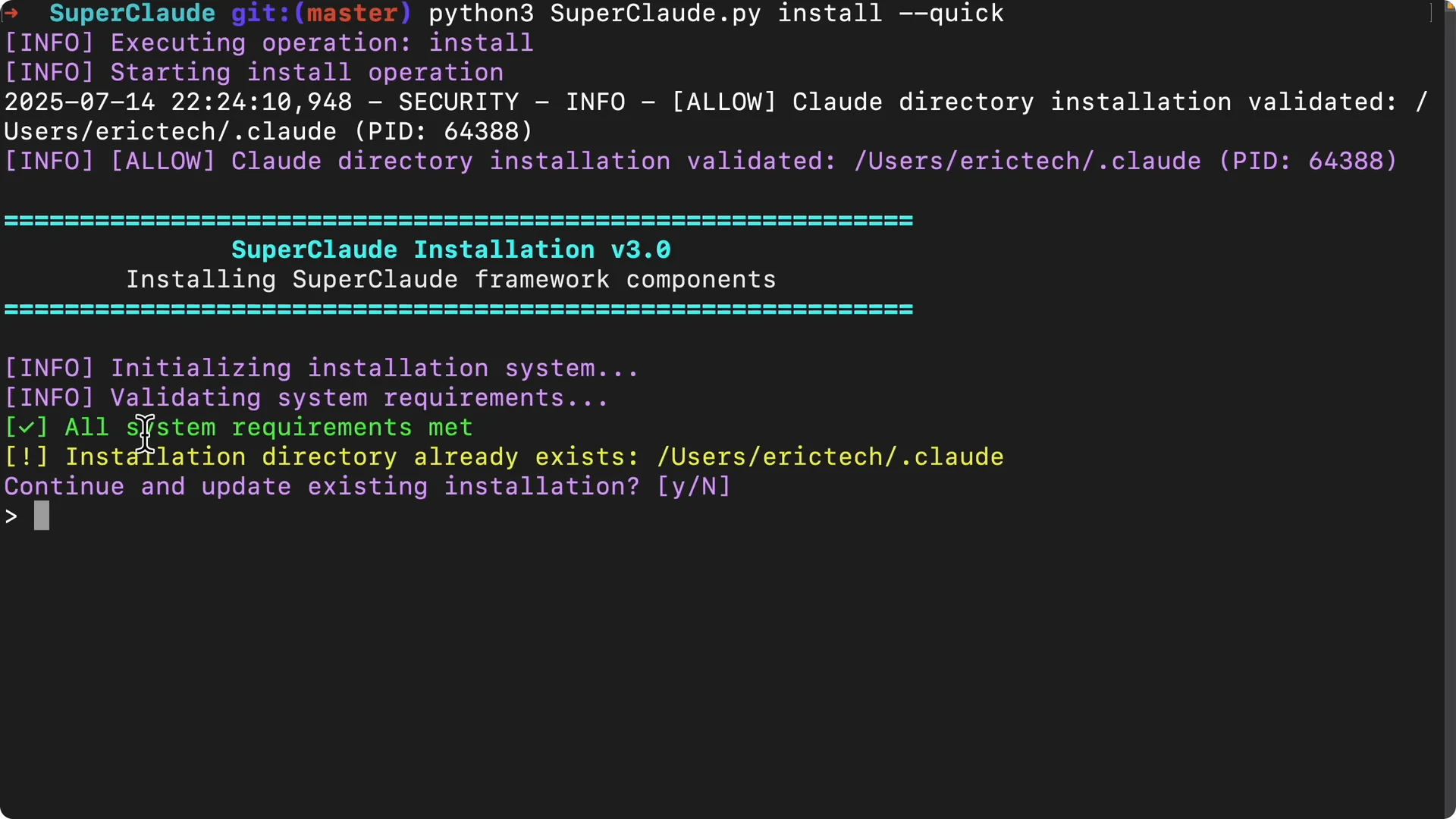Click 'All system requirements met' message
Image resolution: width=1456 pixels, height=819 pixels.
coord(269,428)
